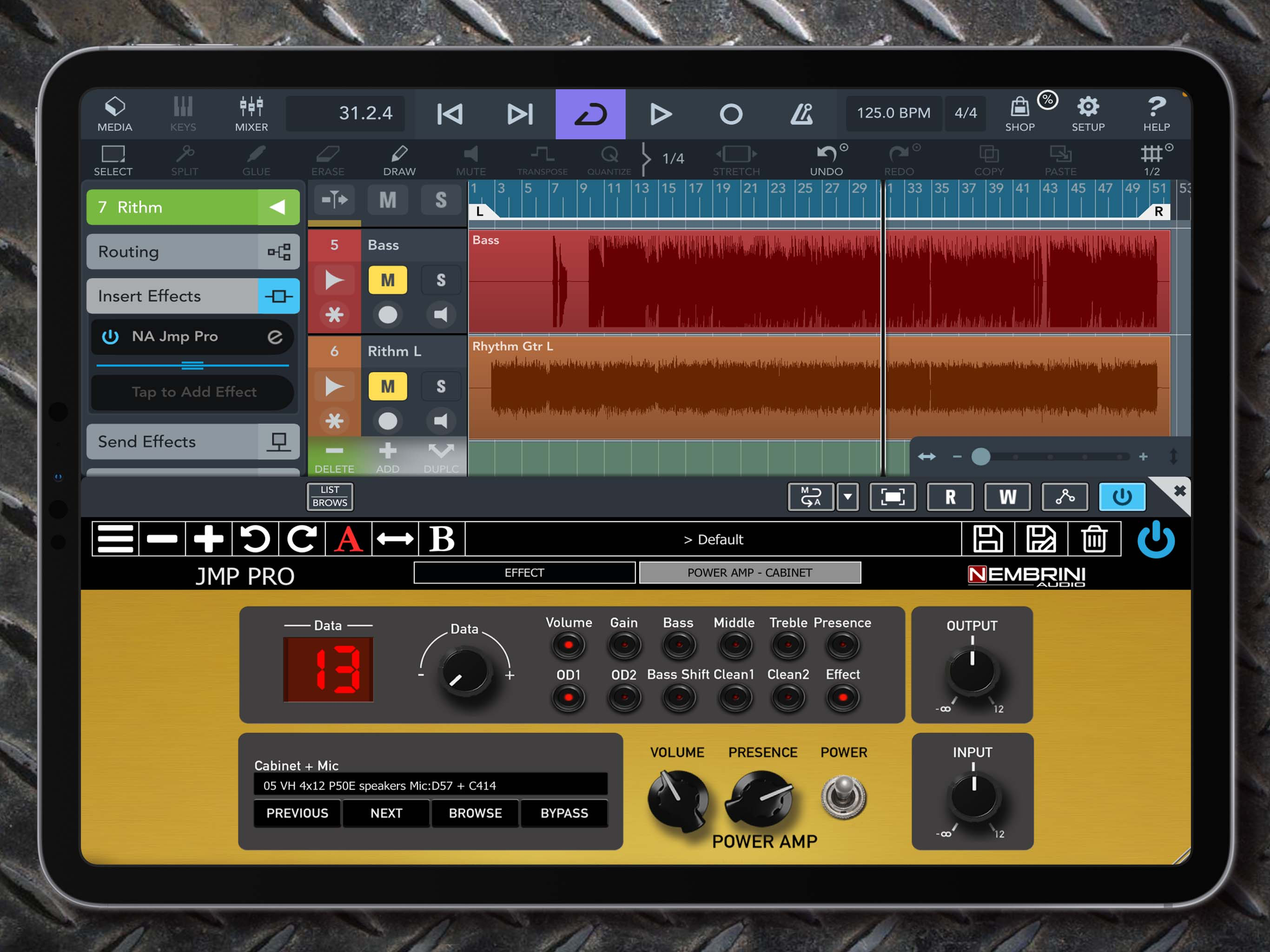Delete preset with trash icon
The height and width of the screenshot is (952, 1270).
click(x=1094, y=539)
